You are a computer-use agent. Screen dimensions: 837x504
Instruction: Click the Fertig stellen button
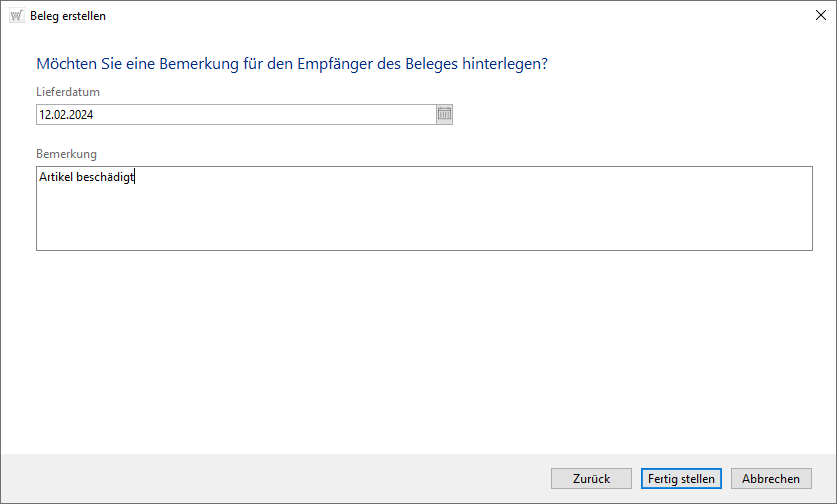coord(681,479)
